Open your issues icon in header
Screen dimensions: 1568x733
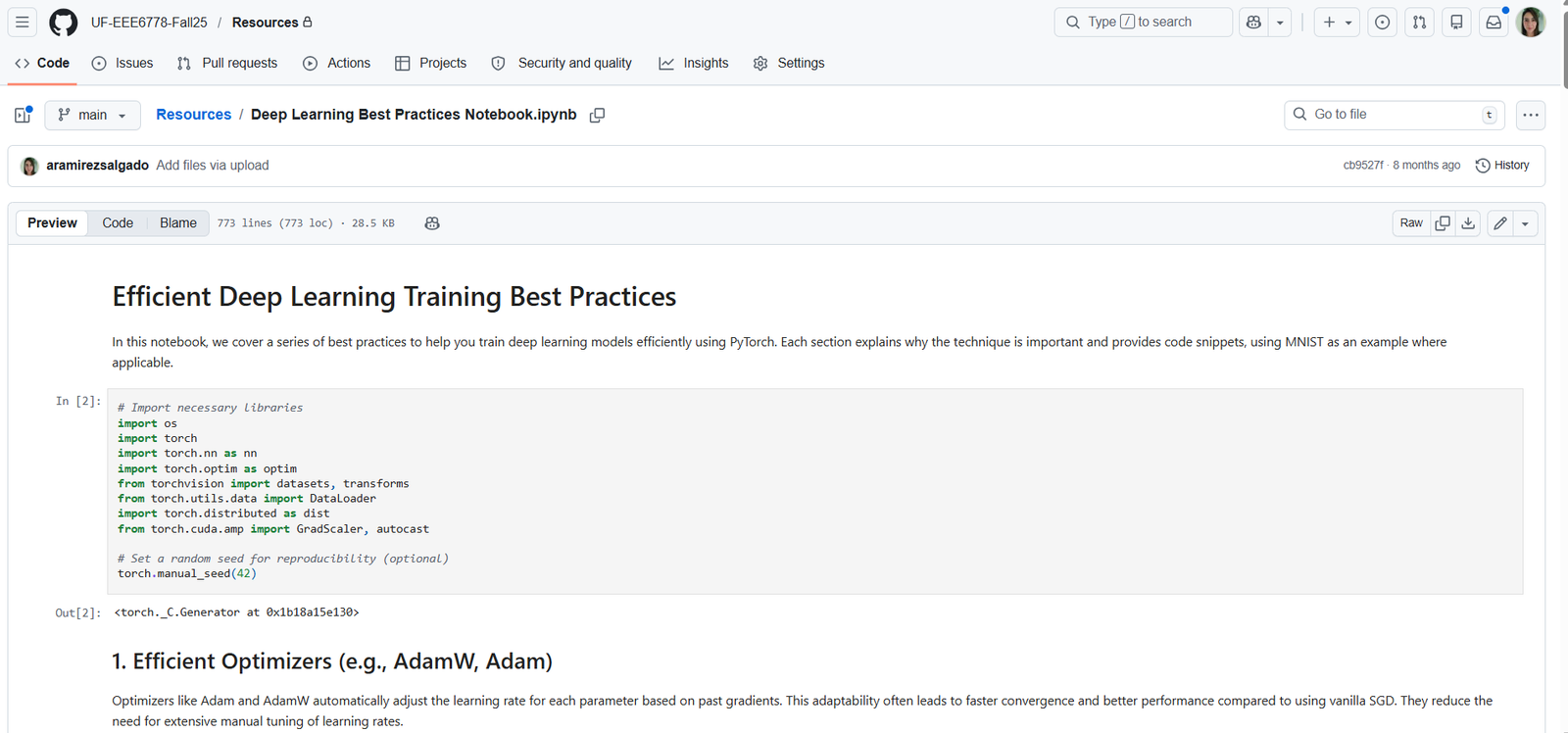pyautogui.click(x=1382, y=22)
